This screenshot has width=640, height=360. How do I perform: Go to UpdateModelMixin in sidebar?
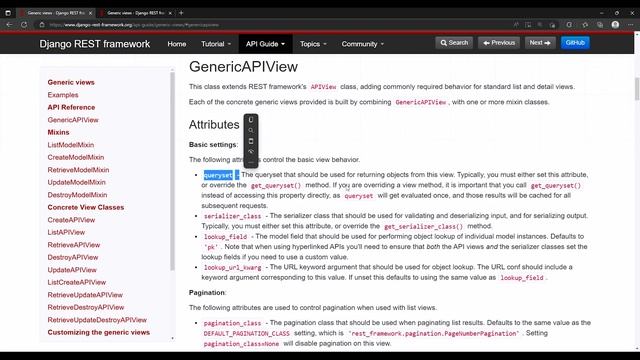[77, 182]
